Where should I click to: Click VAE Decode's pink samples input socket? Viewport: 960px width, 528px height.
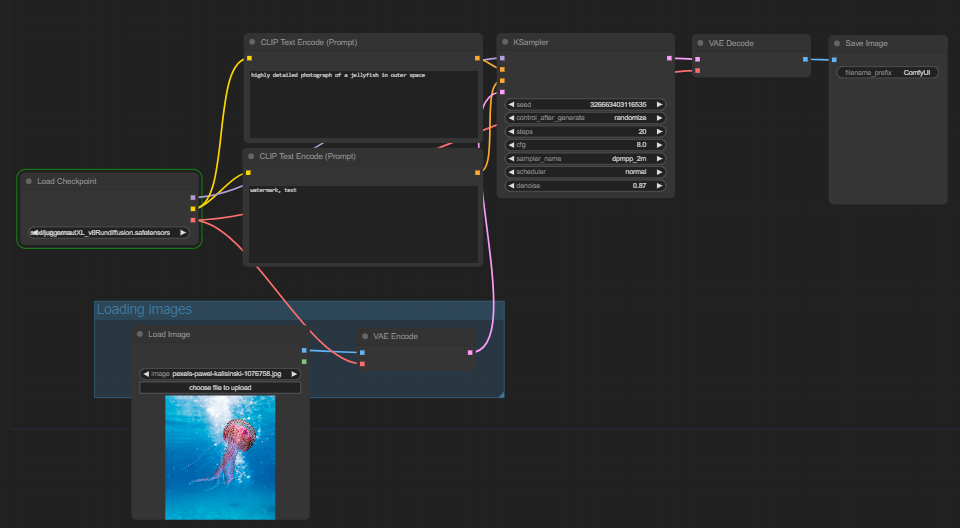(697, 59)
